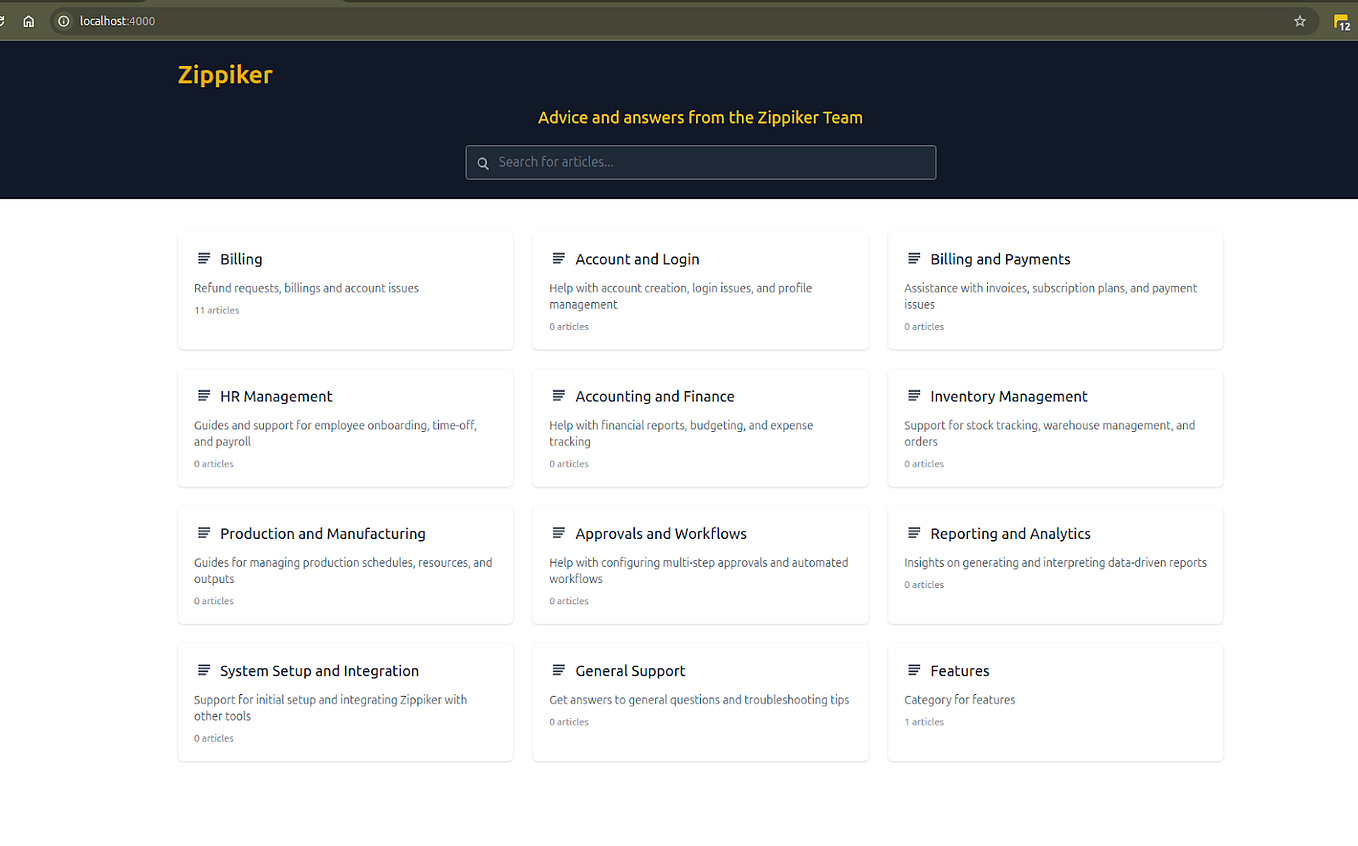Viewport: 1358px width, 846px height.
Task: Open the Accounting and Finance category
Action: coord(655,395)
